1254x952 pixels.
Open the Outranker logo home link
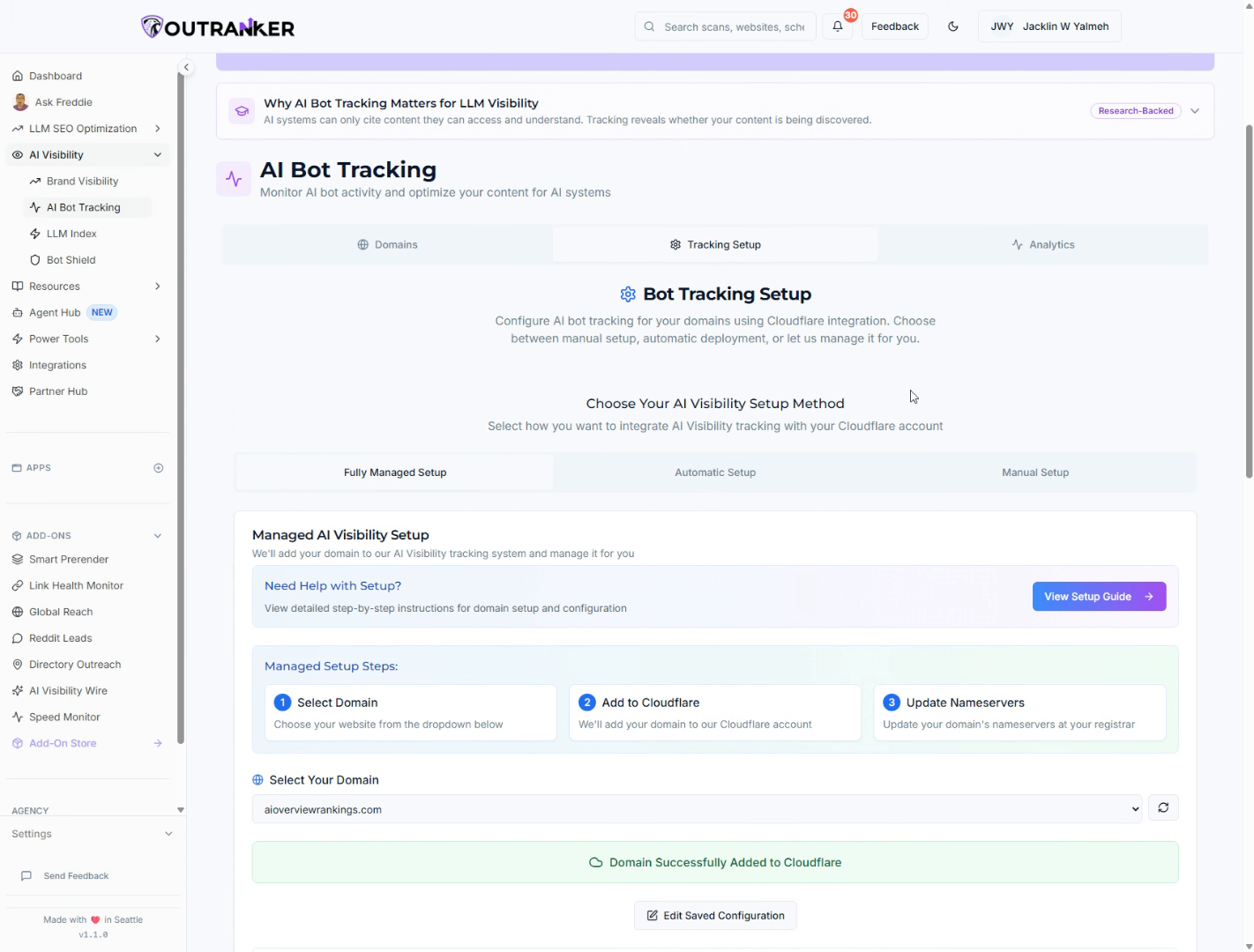click(218, 27)
